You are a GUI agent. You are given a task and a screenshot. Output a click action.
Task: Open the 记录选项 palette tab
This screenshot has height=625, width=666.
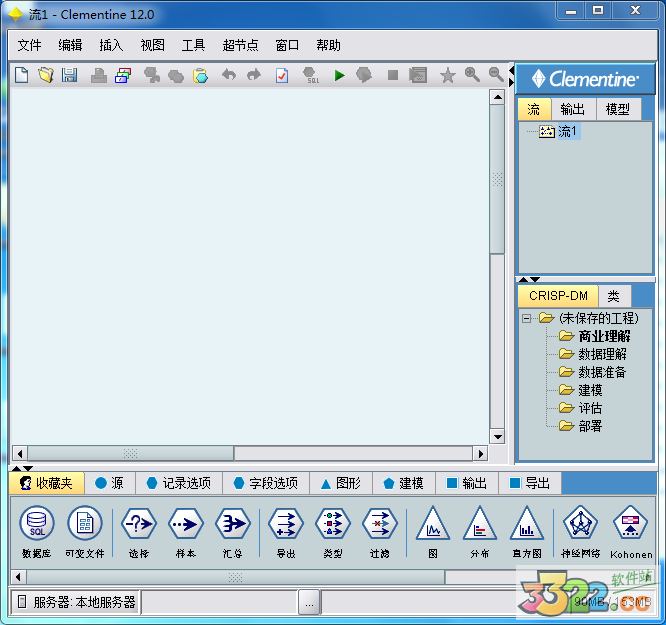[179, 483]
